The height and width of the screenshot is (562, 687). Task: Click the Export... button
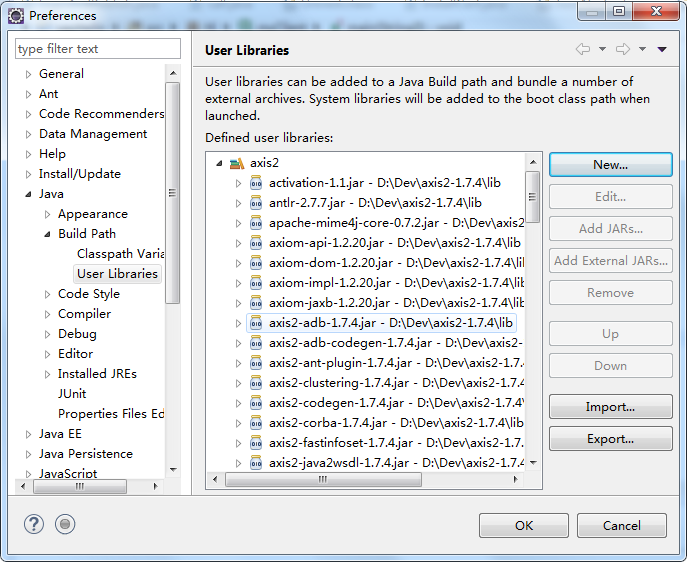pyautogui.click(x=610, y=439)
